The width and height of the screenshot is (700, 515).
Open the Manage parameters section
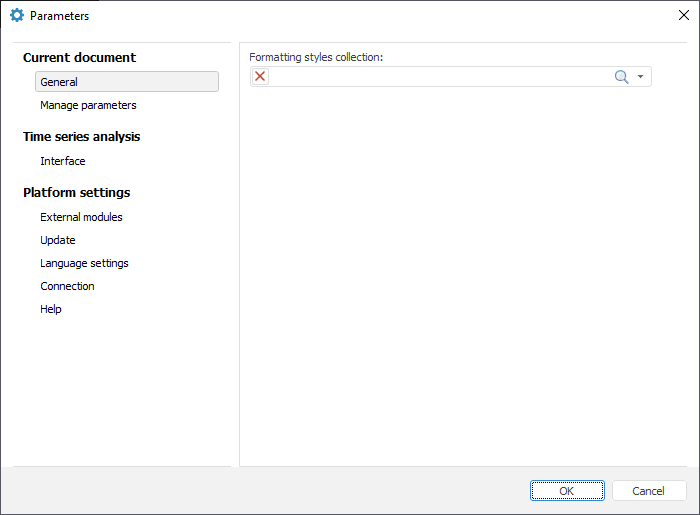click(x=88, y=105)
